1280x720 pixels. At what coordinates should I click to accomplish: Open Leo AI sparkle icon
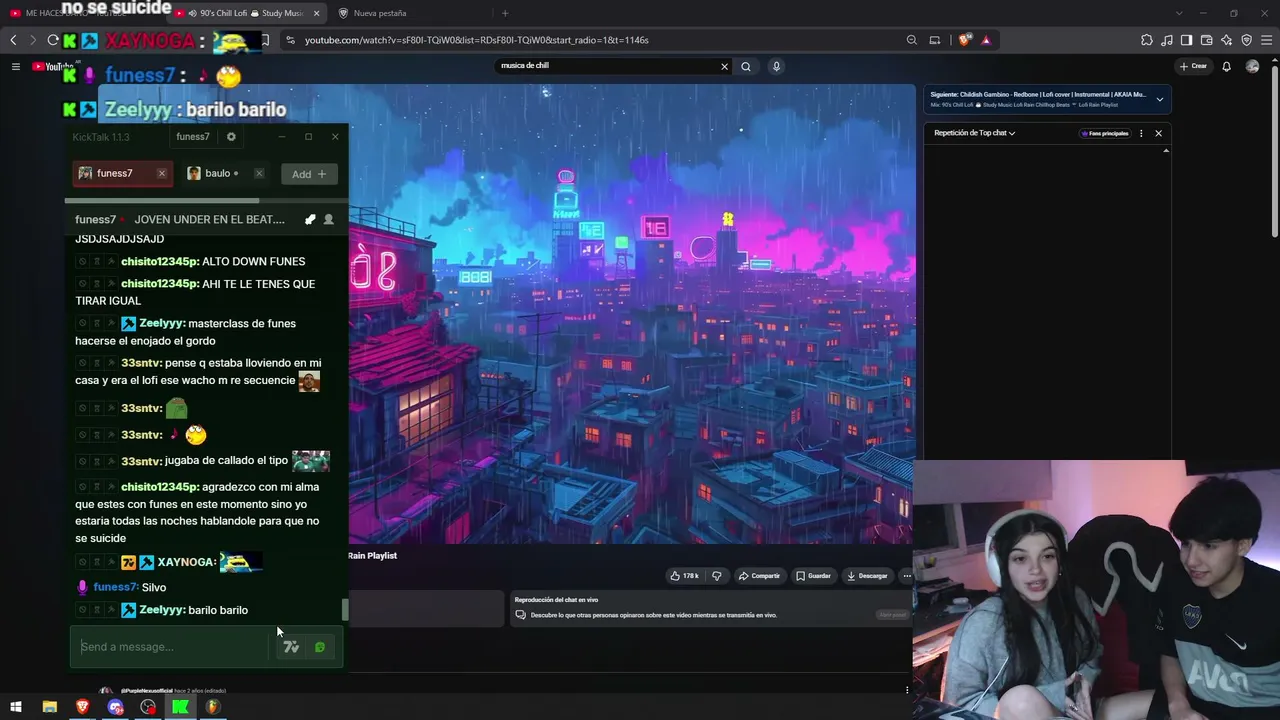(x=1226, y=40)
